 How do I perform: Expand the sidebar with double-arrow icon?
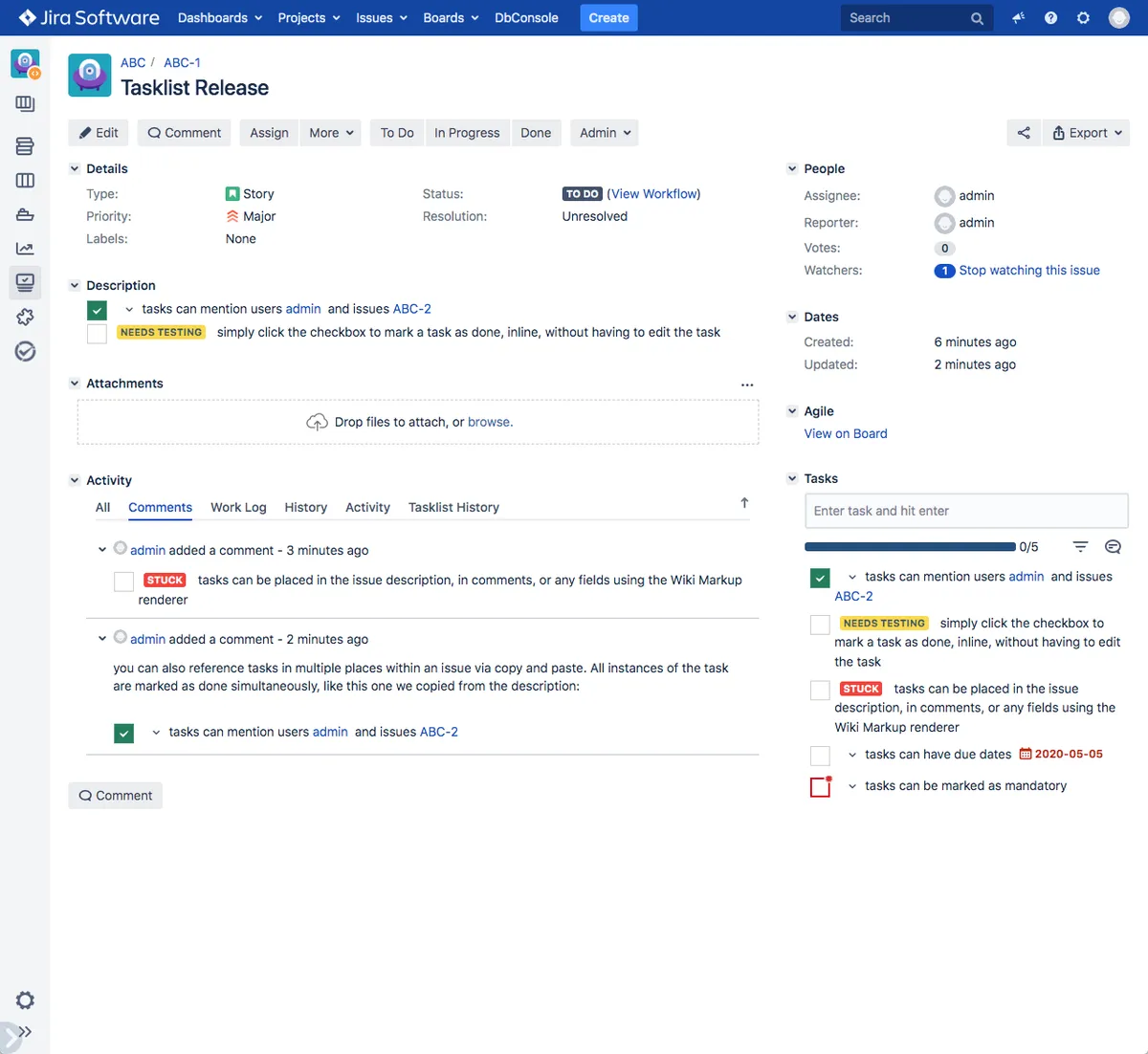click(25, 1032)
